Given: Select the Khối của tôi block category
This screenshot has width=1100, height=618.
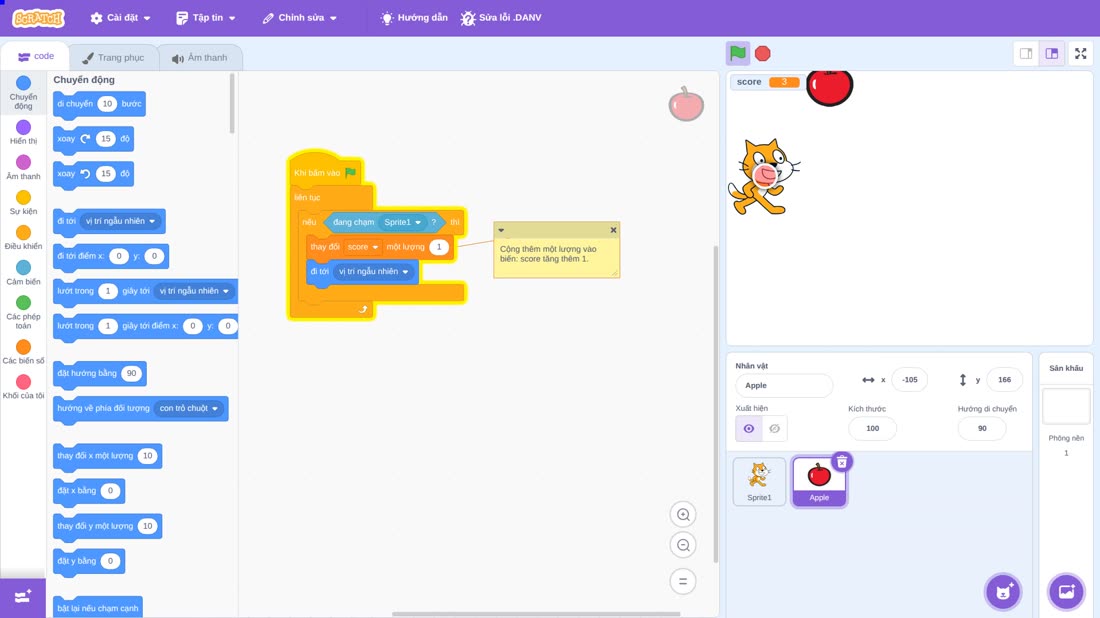Looking at the screenshot, I should pyautogui.click(x=23, y=387).
